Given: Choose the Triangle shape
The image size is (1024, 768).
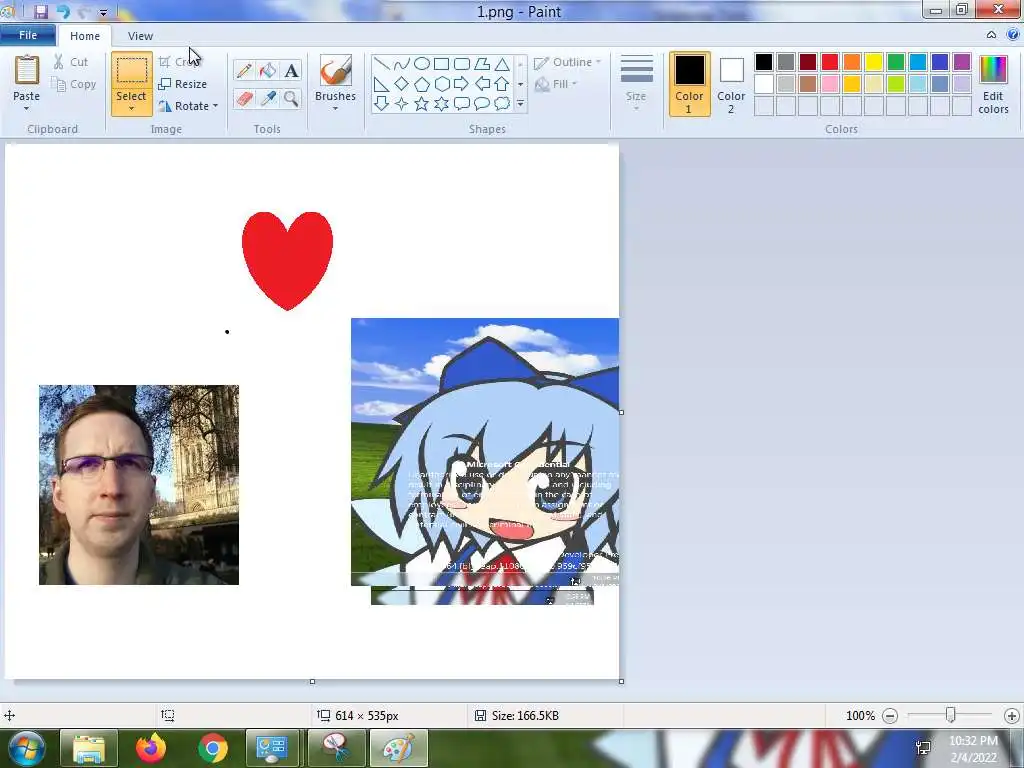Looking at the screenshot, I should pos(502,64).
